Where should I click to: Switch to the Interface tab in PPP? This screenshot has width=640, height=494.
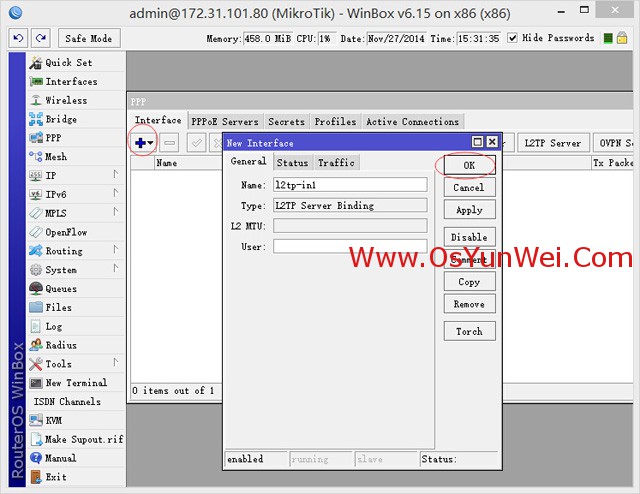pyautogui.click(x=158, y=120)
